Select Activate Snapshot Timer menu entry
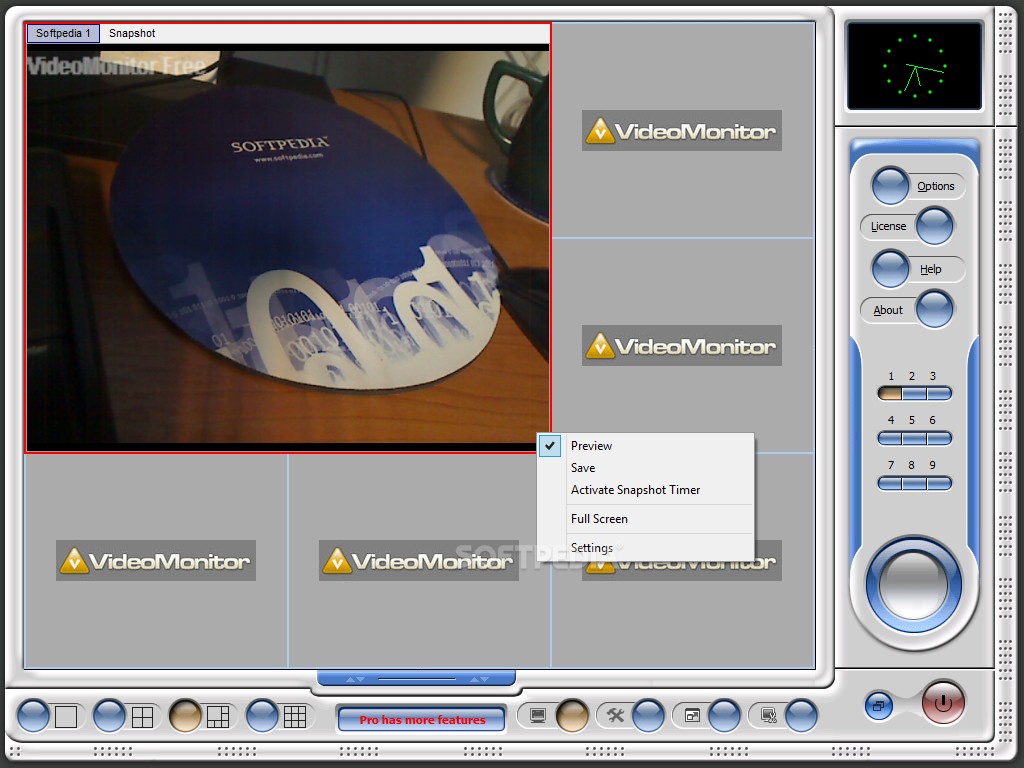This screenshot has width=1024, height=768. click(646, 490)
